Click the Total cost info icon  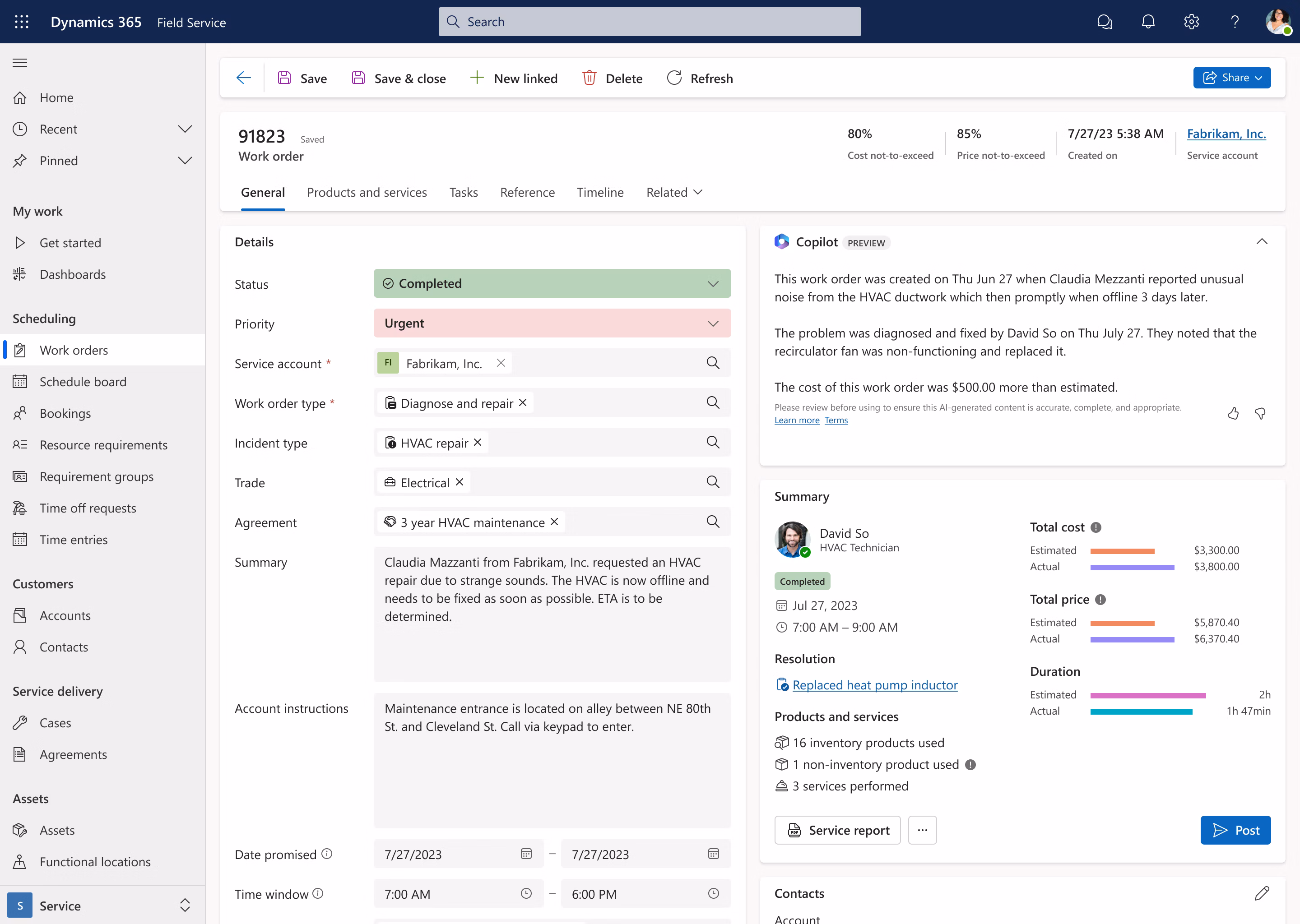[x=1096, y=527]
